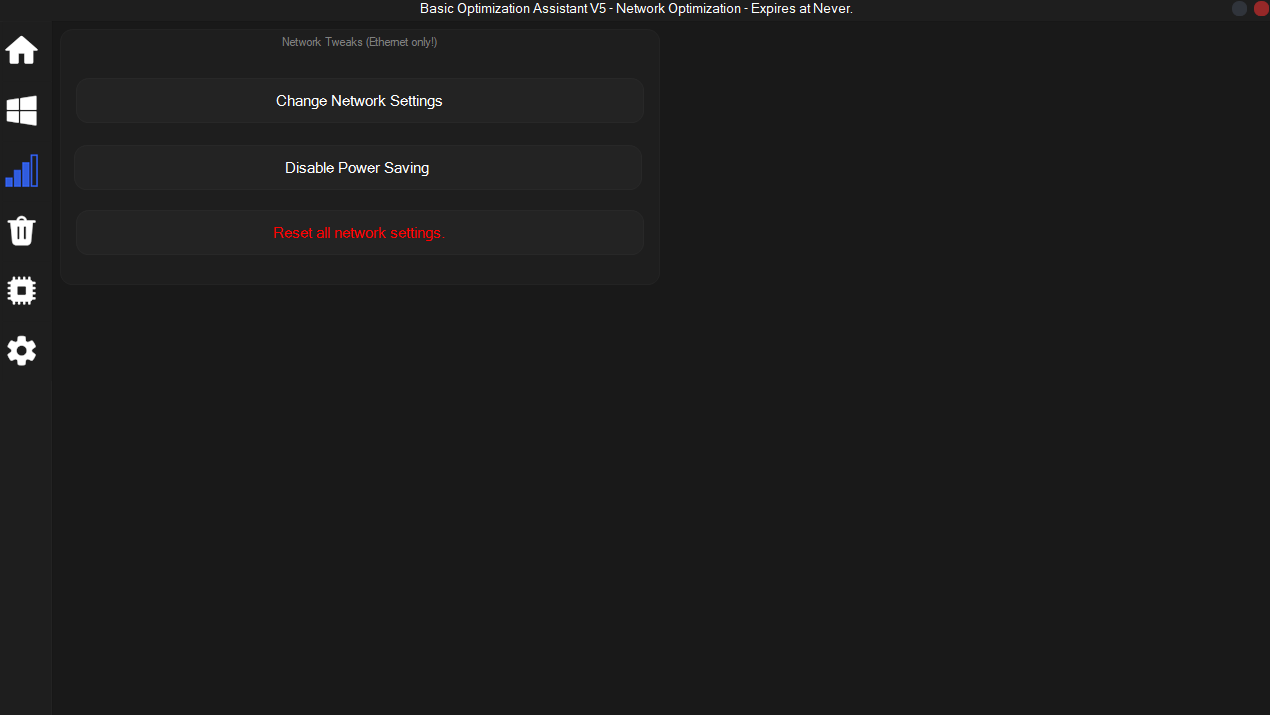Click blank title bar area left of title

[x=200, y=9]
